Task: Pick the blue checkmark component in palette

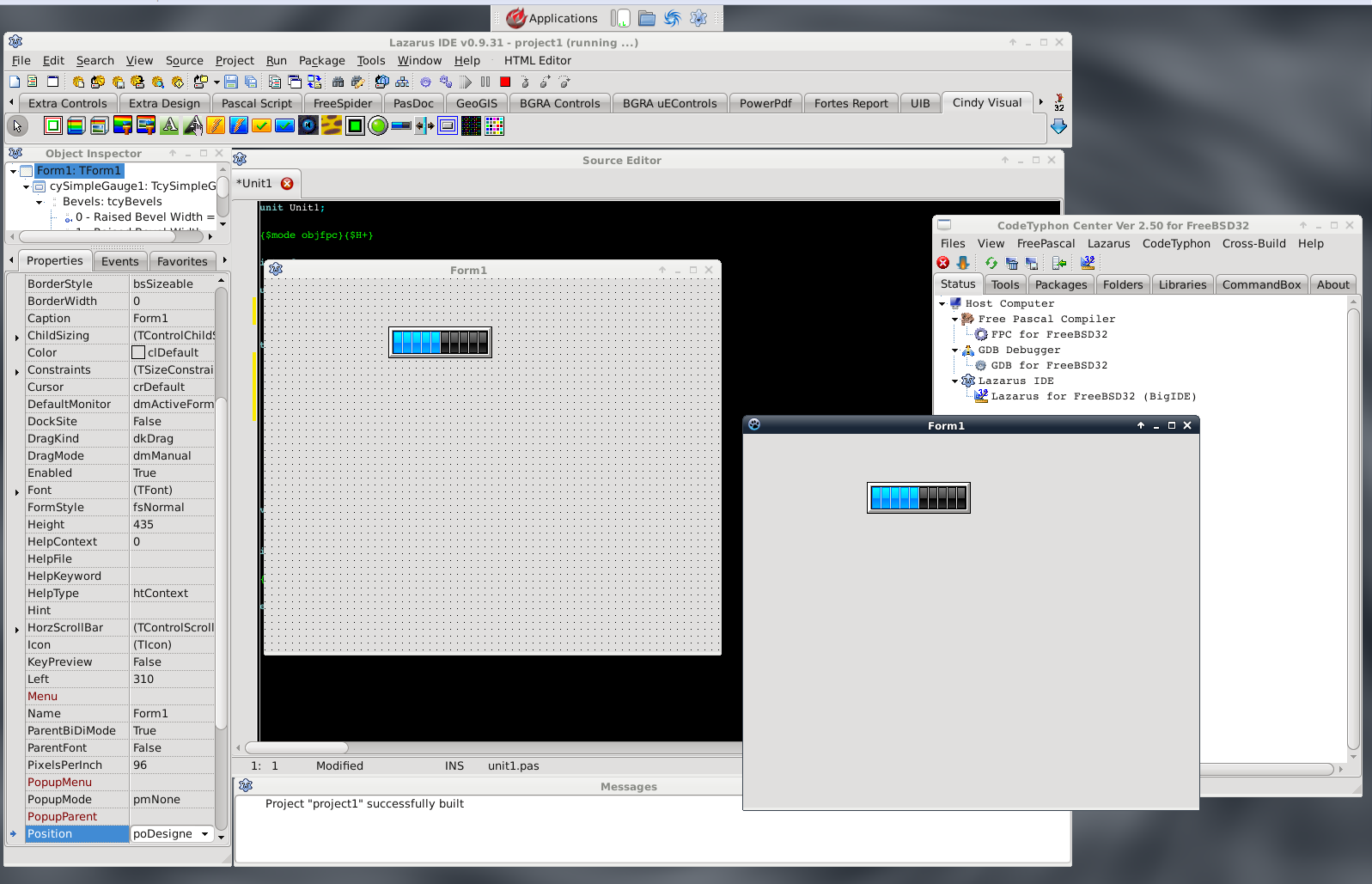Action: pyautogui.click(x=284, y=125)
